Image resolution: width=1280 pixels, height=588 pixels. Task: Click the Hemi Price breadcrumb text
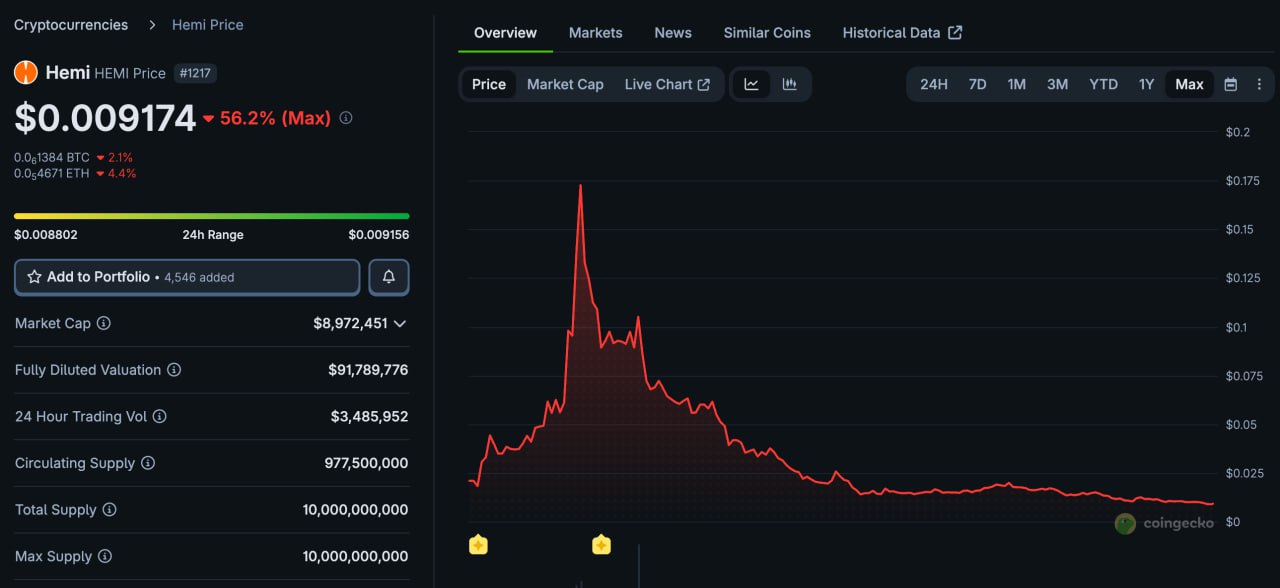(208, 25)
